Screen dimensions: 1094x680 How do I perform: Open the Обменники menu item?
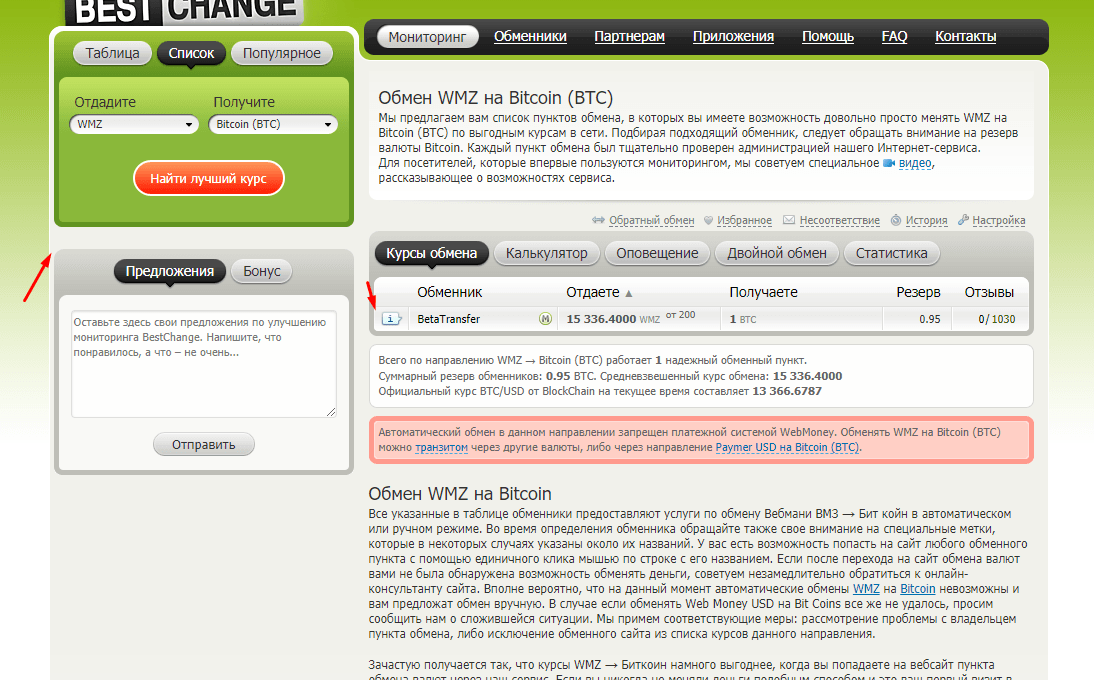point(530,37)
